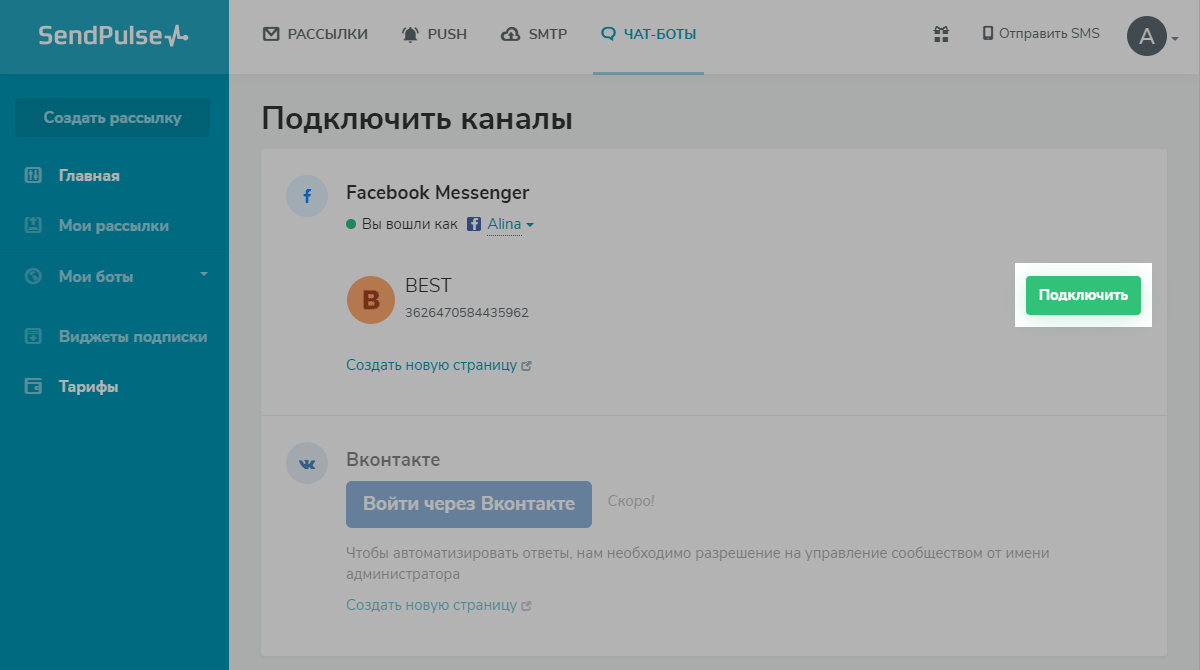Click the "Подключить каналы" heading
Image resolution: width=1200 pixels, height=670 pixels.
417,119
